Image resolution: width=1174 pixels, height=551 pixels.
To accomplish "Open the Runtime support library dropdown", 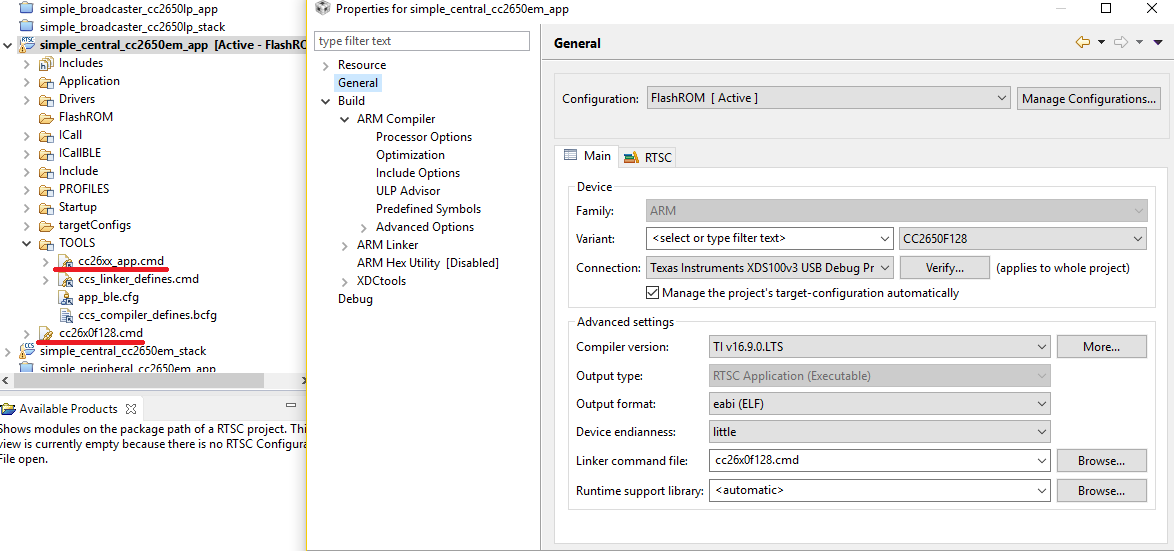I will (1041, 491).
